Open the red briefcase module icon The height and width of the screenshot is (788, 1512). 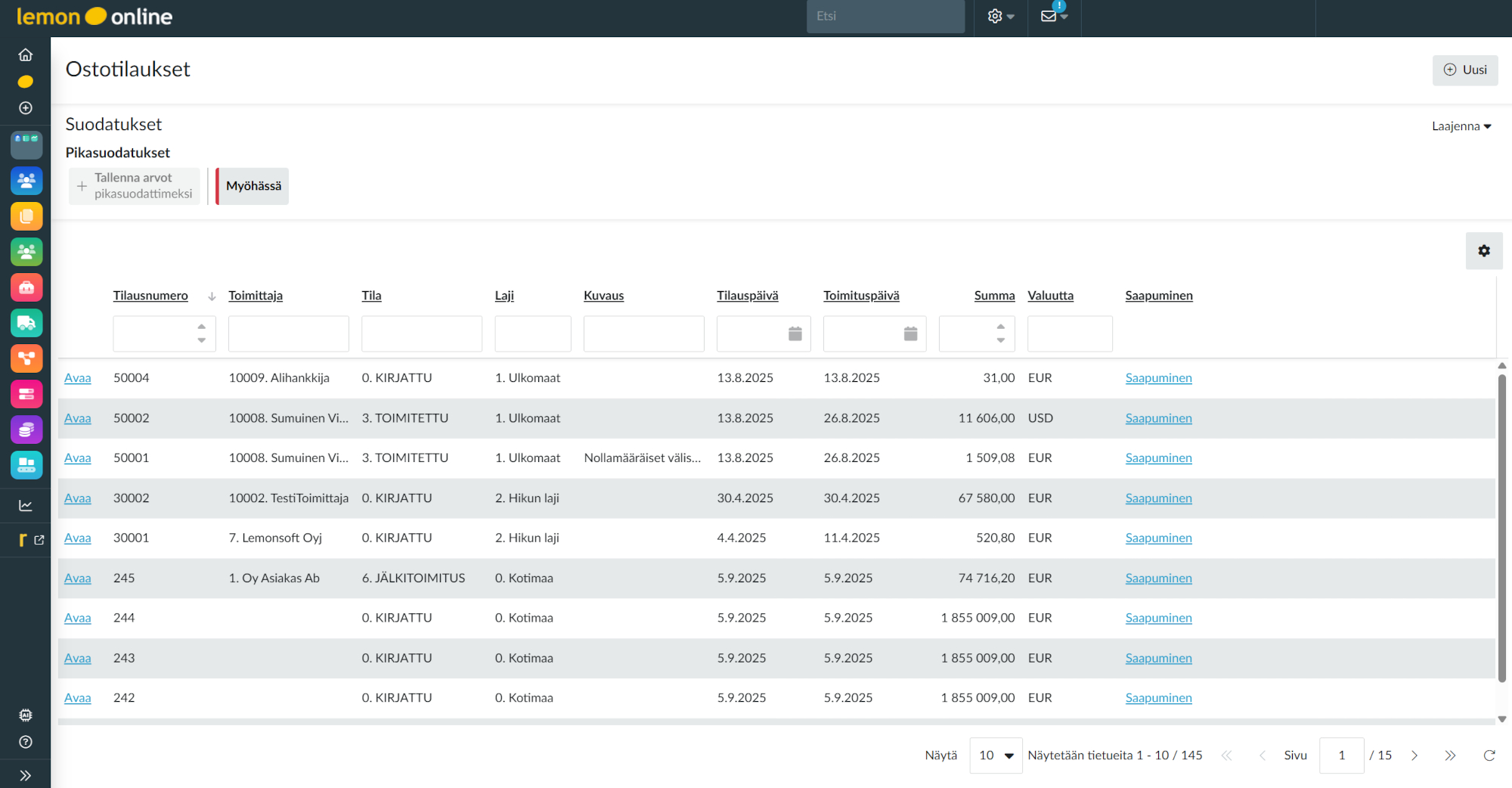click(26, 287)
